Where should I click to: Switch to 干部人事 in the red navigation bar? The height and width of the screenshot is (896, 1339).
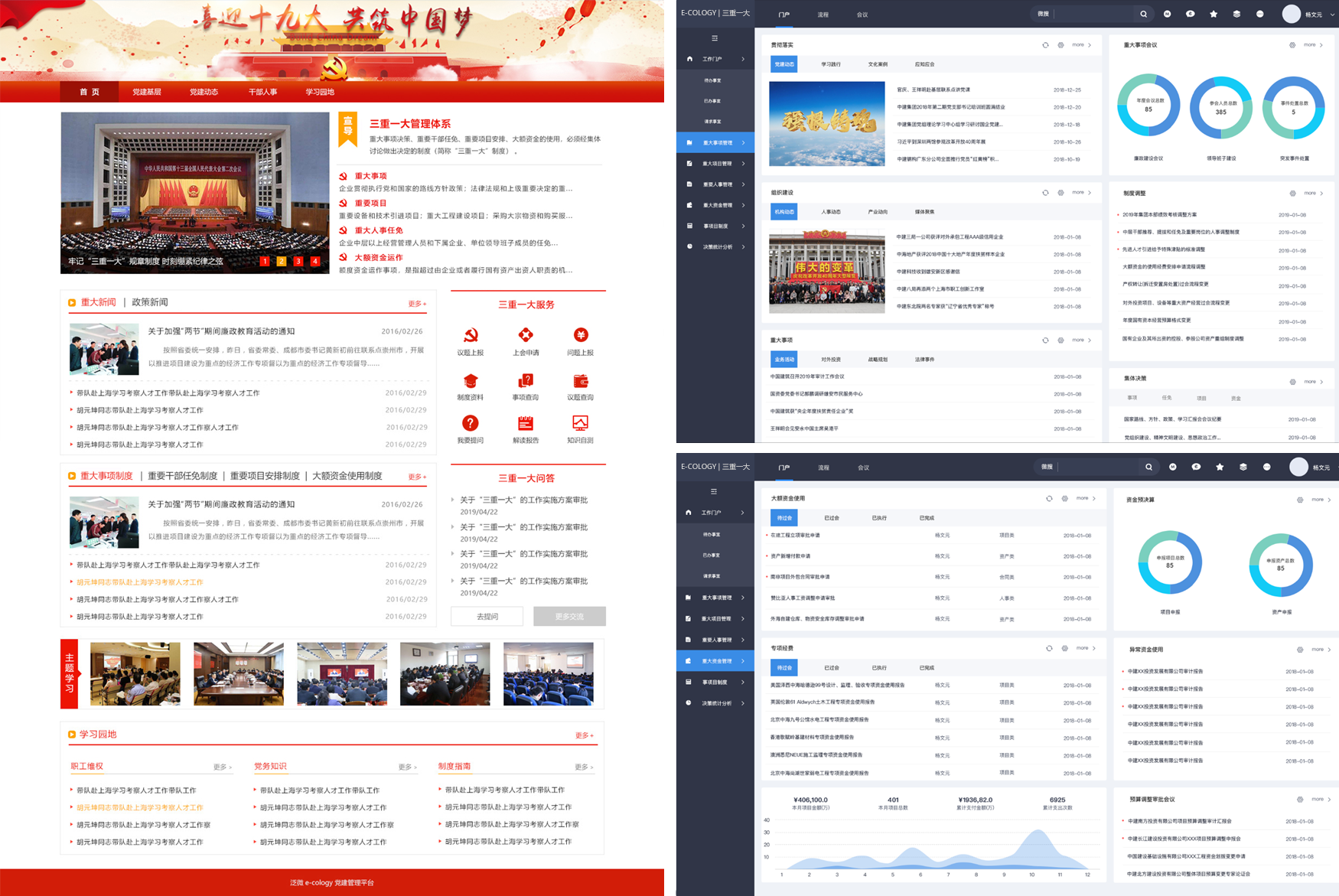pyautogui.click(x=262, y=92)
